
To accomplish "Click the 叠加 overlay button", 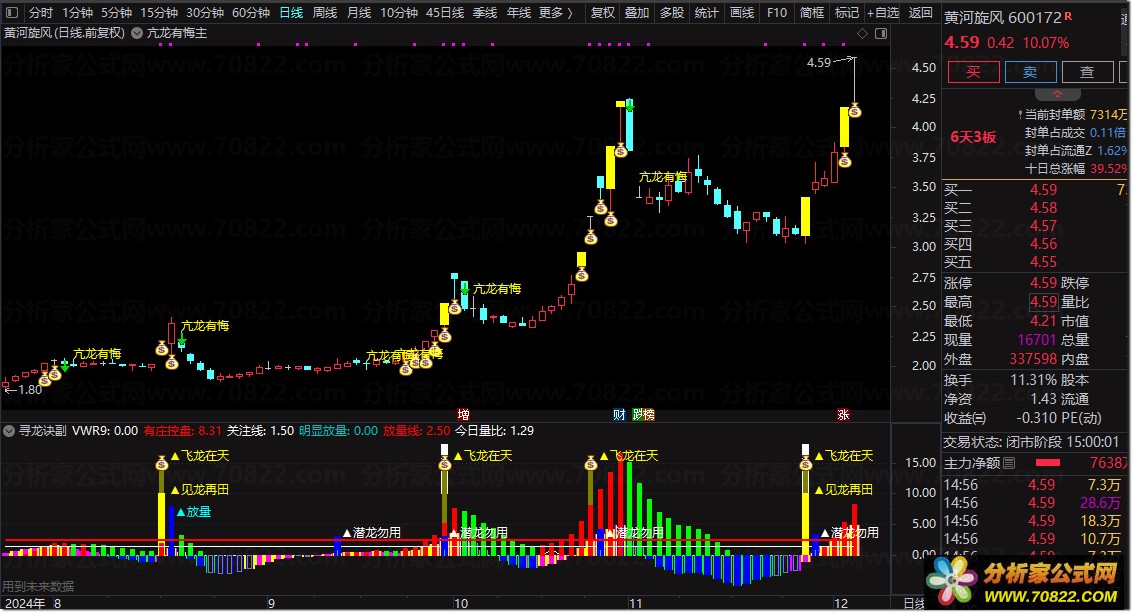I will pos(636,12).
